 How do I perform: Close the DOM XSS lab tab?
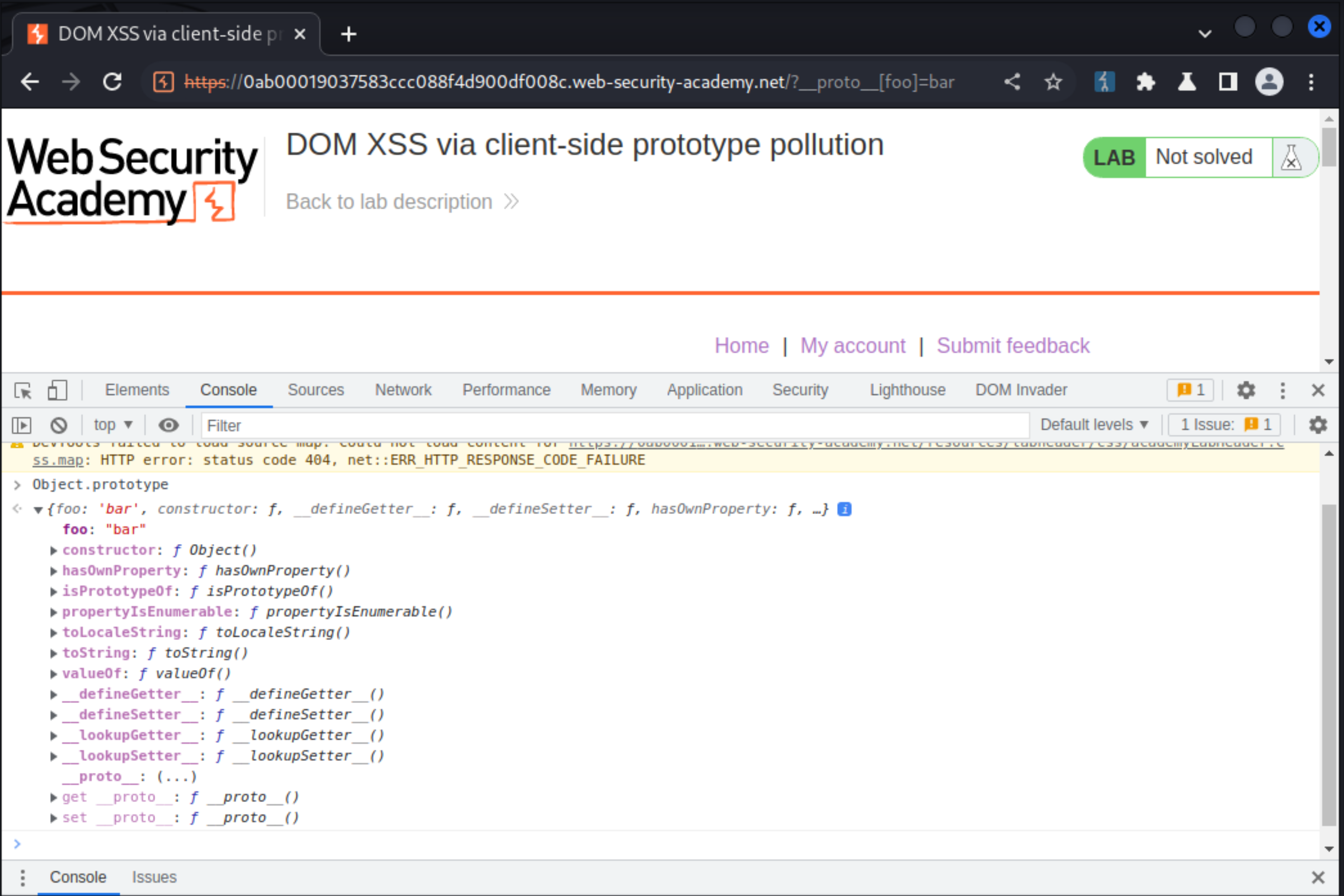click(x=299, y=34)
